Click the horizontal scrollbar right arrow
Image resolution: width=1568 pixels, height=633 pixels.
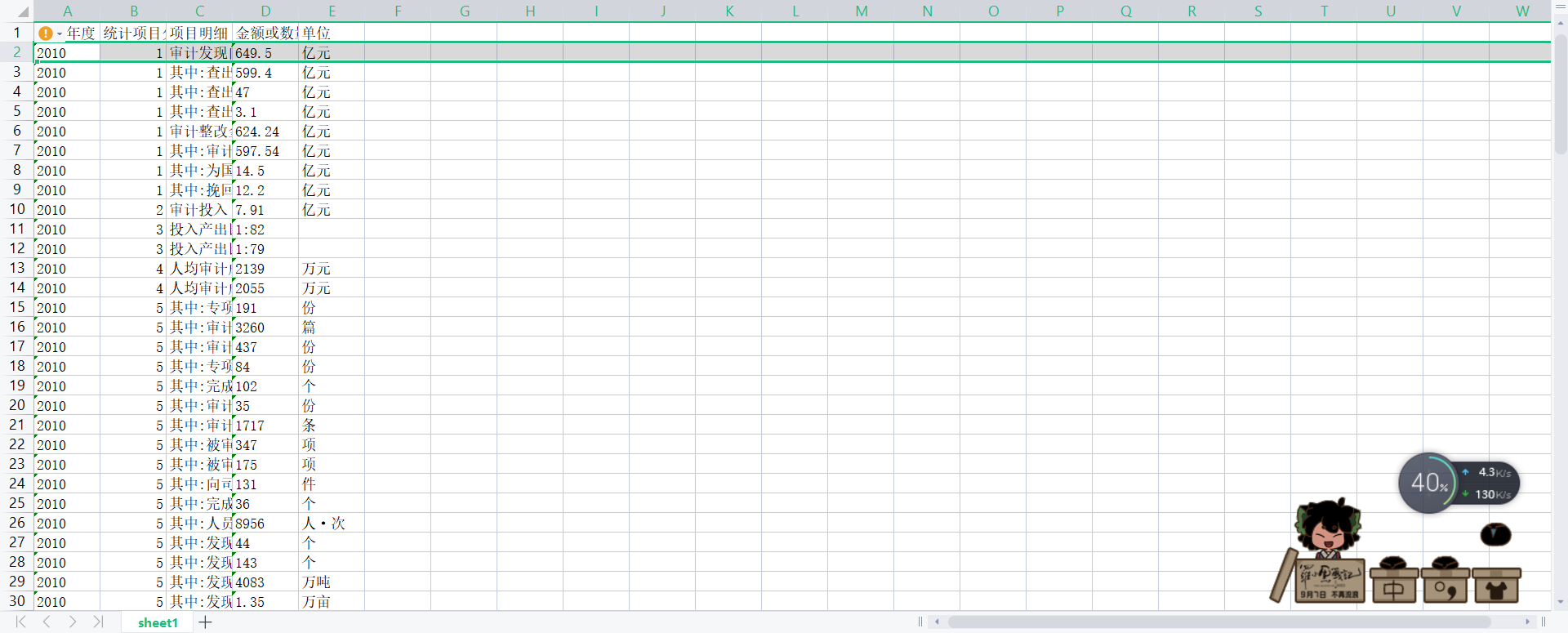pos(1527,622)
